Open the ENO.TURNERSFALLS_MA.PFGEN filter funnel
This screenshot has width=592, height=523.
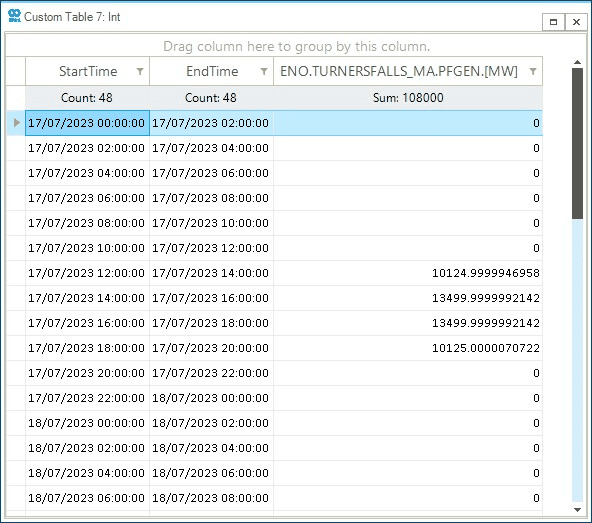[x=533, y=71]
